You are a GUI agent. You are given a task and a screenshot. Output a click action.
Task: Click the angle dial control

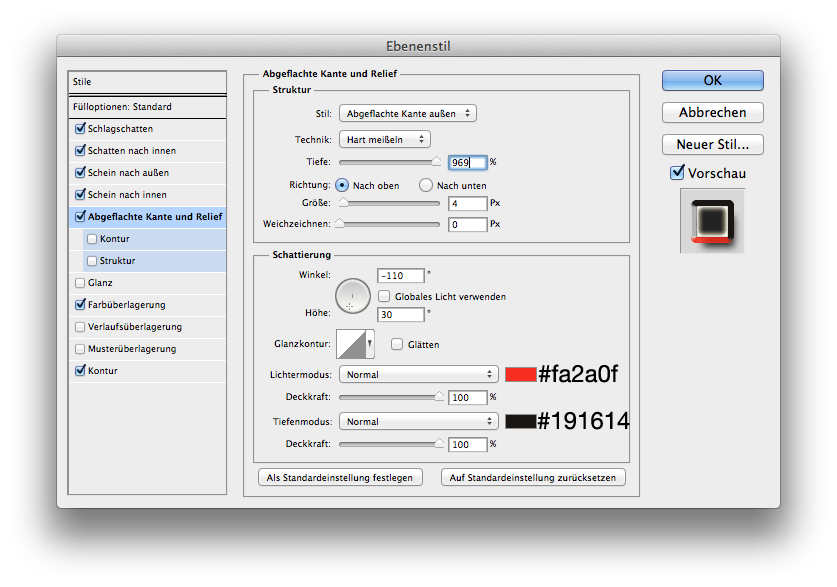click(x=353, y=295)
